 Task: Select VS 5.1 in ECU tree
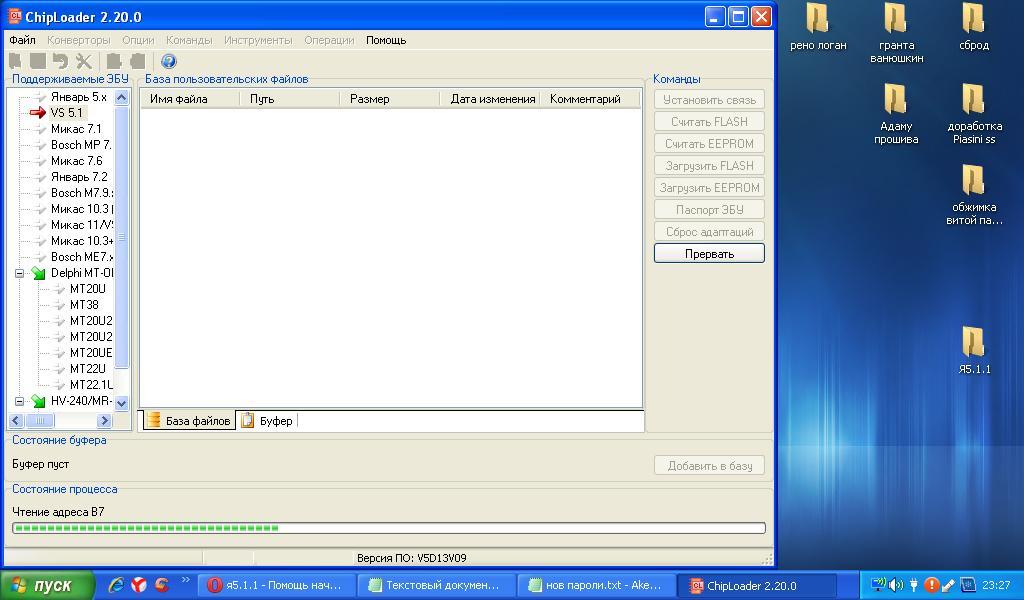[67, 113]
